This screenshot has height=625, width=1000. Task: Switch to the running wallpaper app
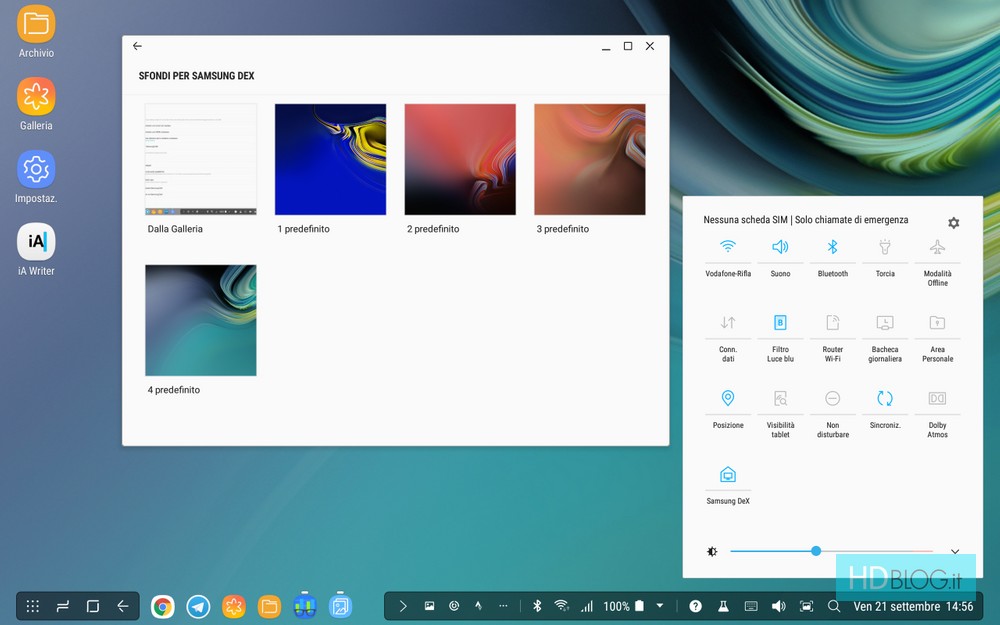point(341,606)
